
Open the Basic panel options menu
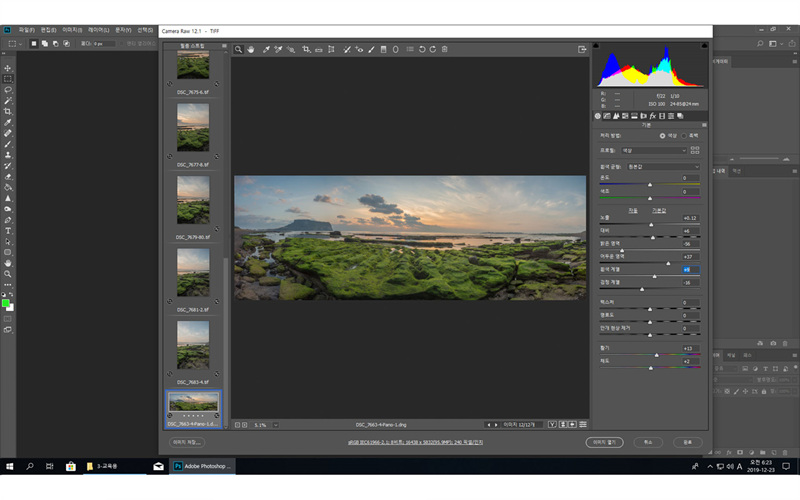[x=704, y=125]
